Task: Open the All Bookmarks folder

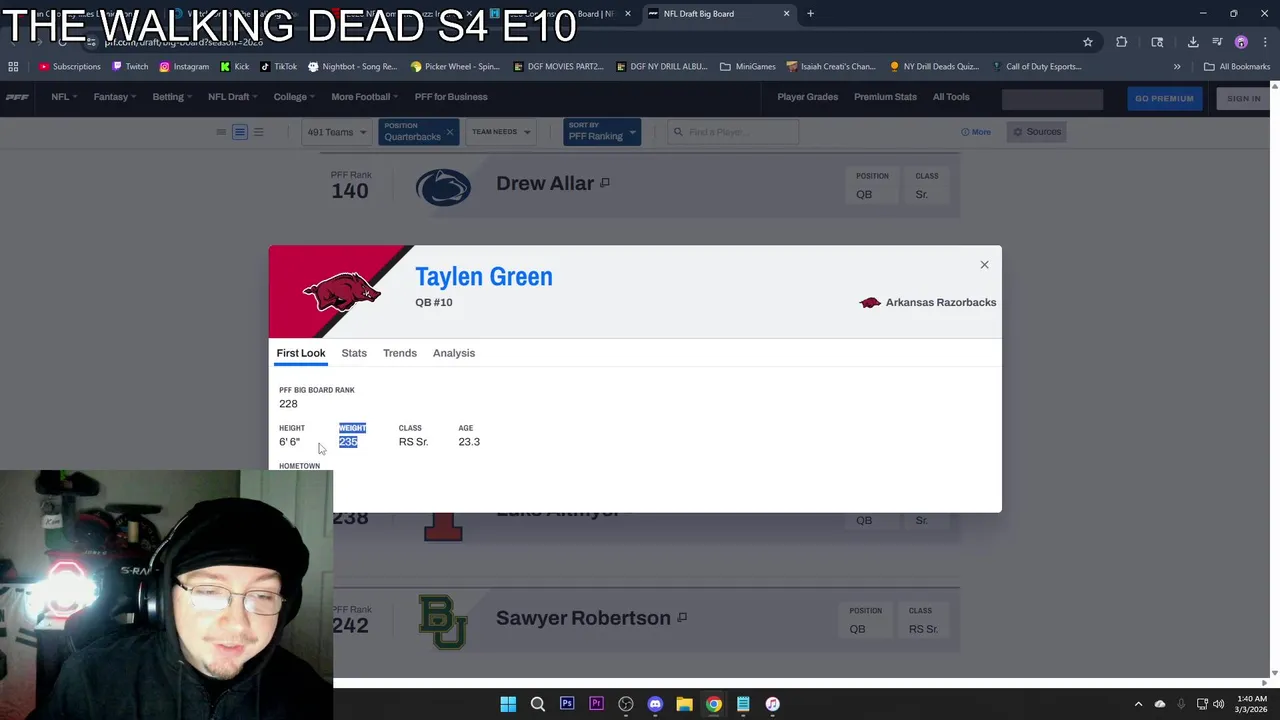Action: 1237,67
